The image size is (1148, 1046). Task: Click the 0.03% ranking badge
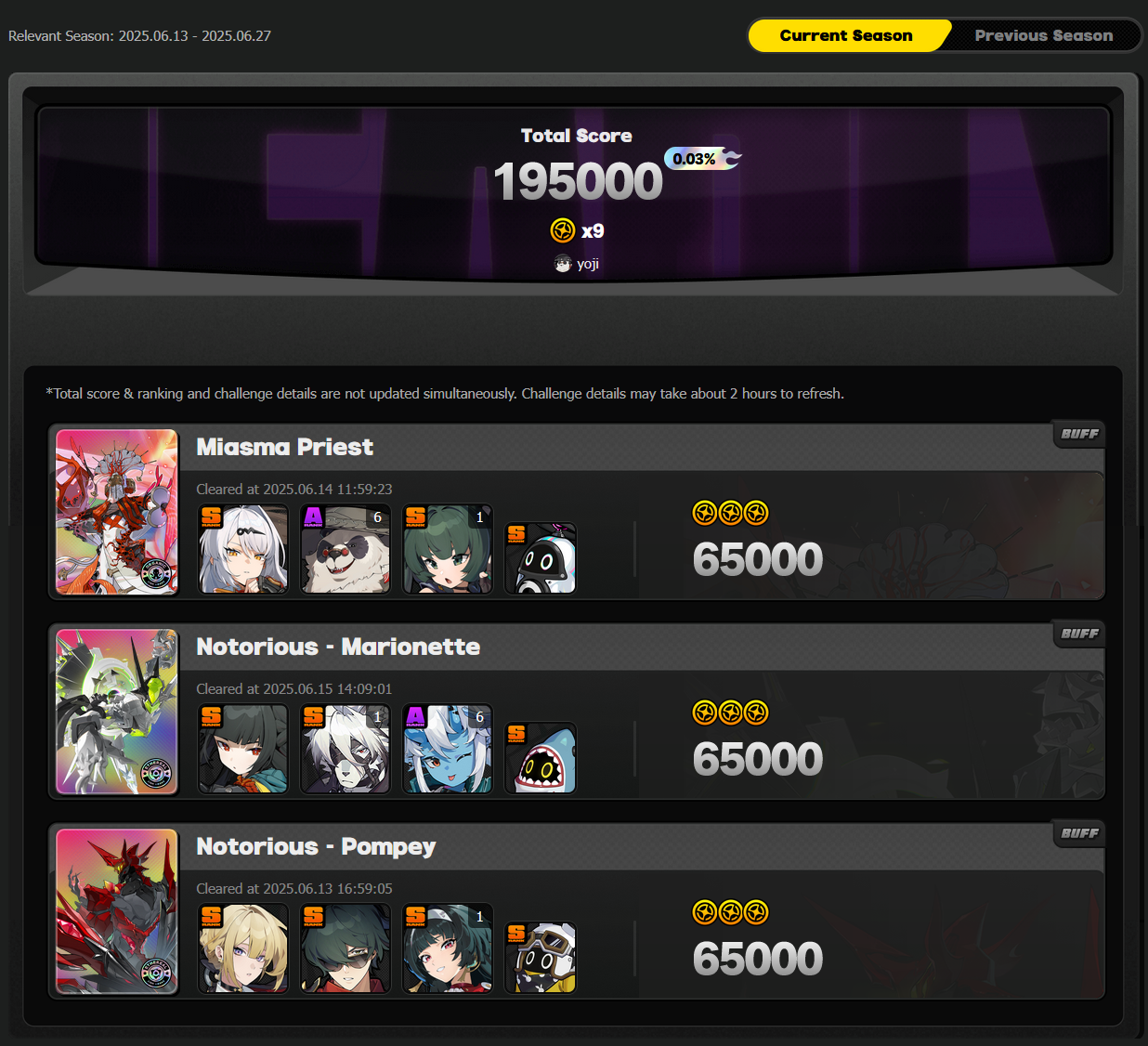click(x=702, y=159)
